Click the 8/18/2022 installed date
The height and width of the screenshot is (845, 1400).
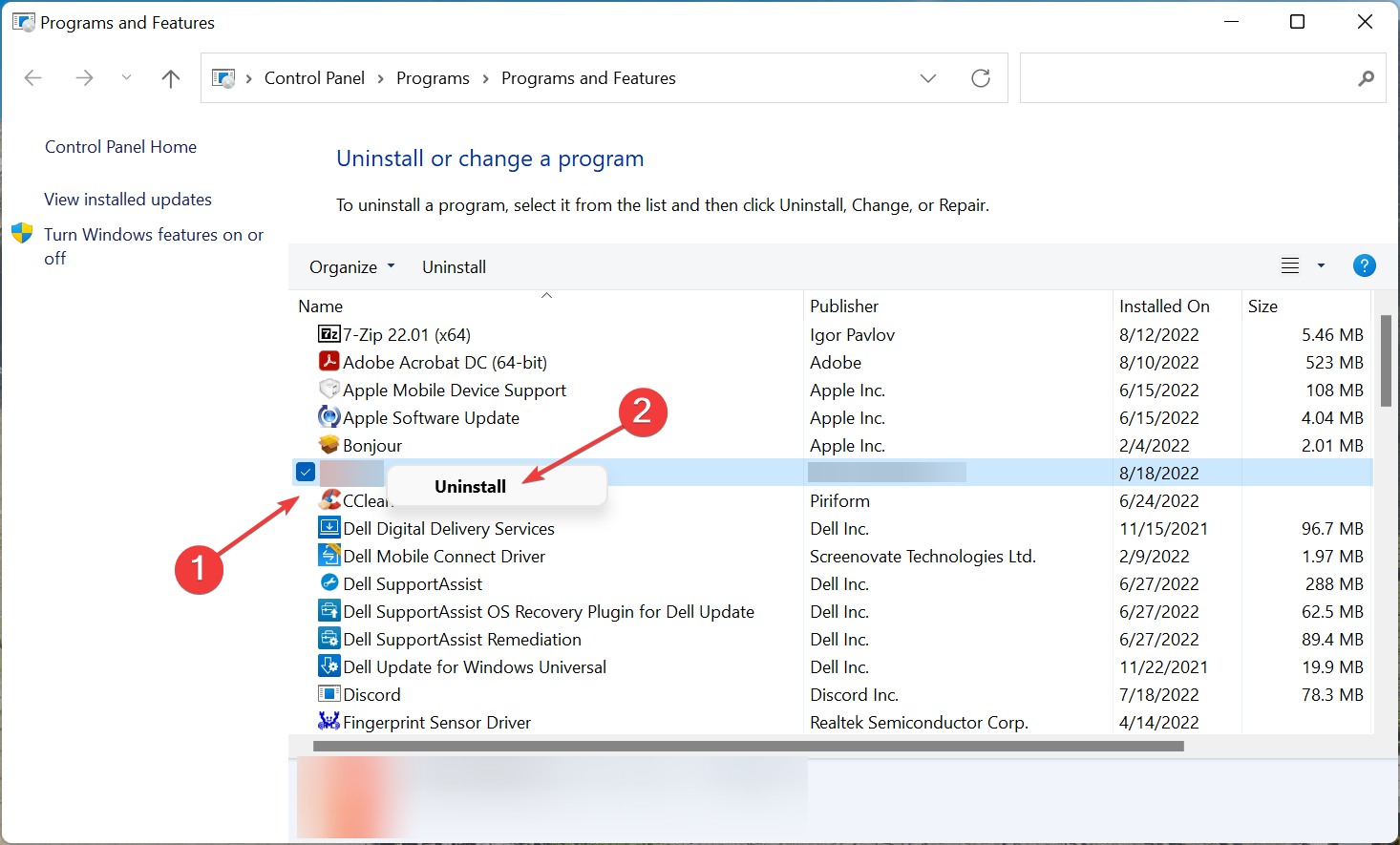click(1158, 474)
